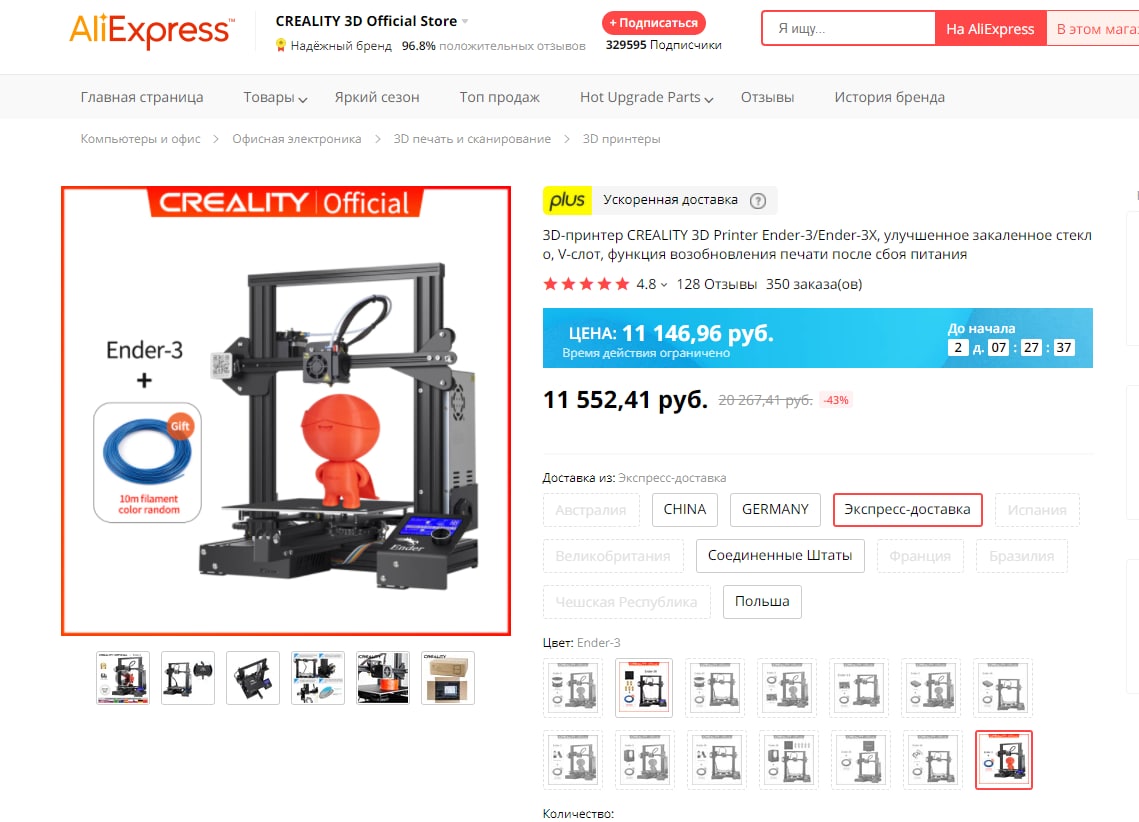
Task: Open the Отзывы store tab
Action: click(x=767, y=97)
